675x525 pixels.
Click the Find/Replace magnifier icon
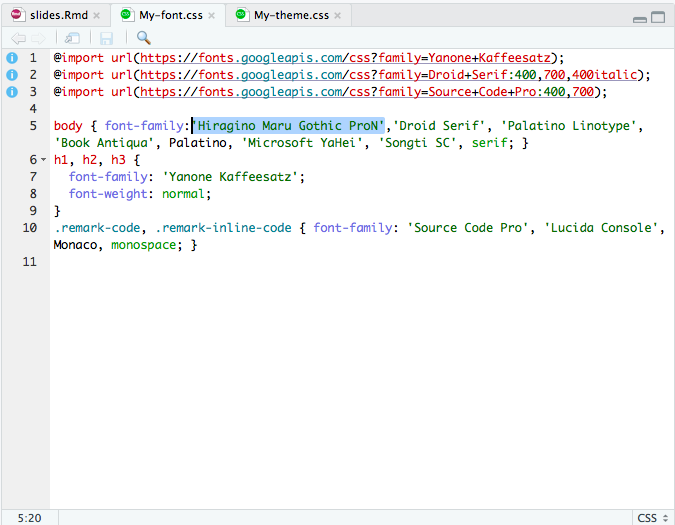pos(143,38)
